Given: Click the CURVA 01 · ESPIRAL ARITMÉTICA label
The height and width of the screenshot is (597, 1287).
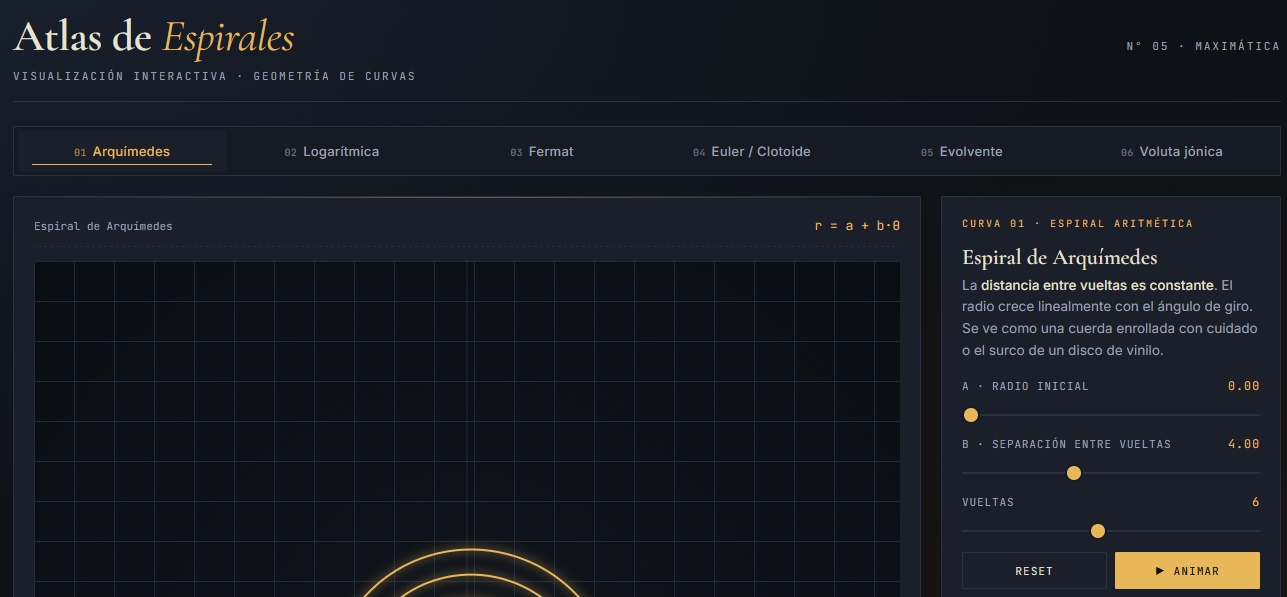Looking at the screenshot, I should [1077, 224].
